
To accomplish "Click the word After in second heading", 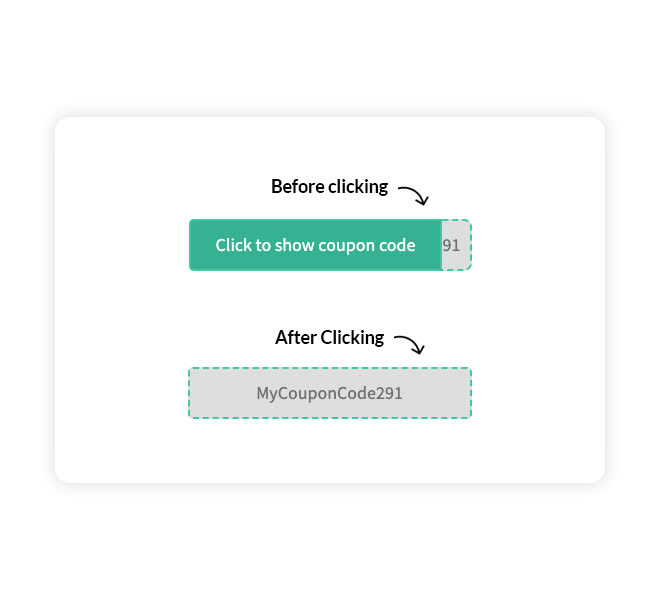I will [x=296, y=338].
